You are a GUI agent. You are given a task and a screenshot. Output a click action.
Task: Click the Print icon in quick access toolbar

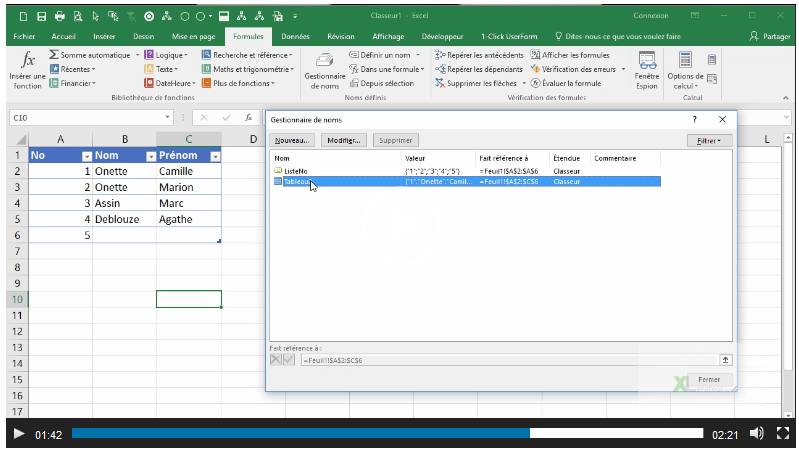coord(60,16)
